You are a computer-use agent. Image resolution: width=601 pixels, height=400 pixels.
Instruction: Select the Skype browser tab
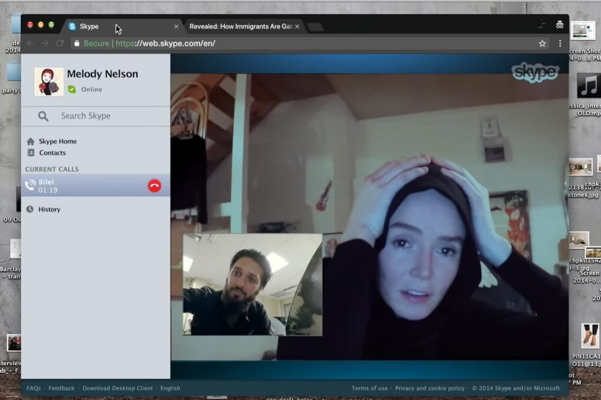[x=120, y=27]
